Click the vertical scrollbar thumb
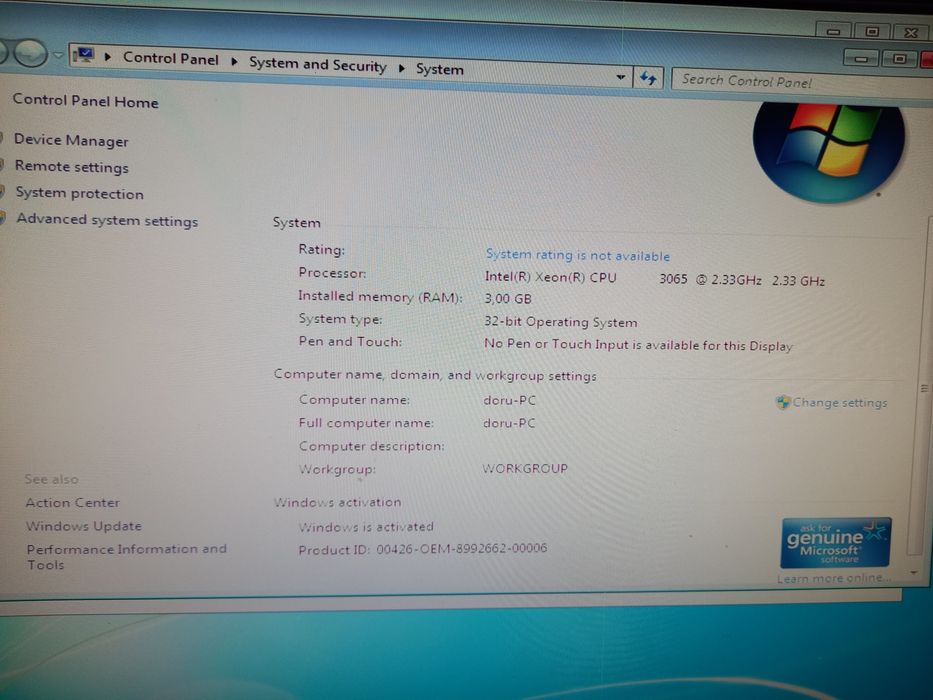 924,388
